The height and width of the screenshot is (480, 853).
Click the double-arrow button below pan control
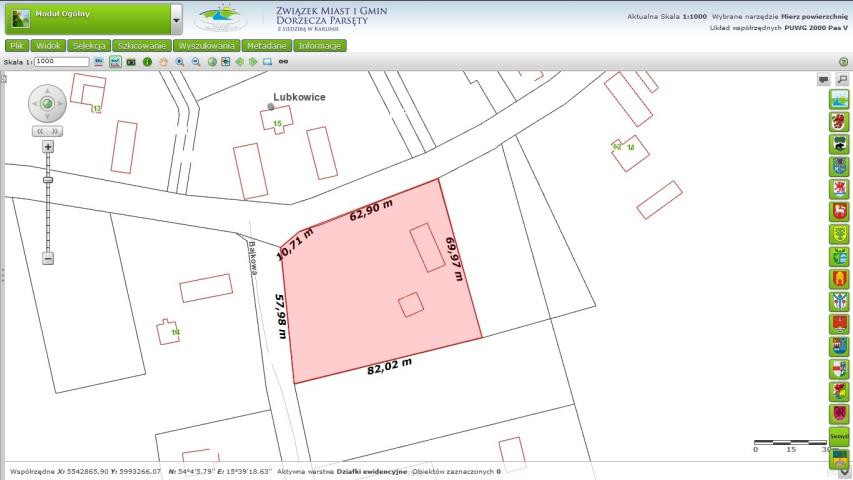click(47, 131)
